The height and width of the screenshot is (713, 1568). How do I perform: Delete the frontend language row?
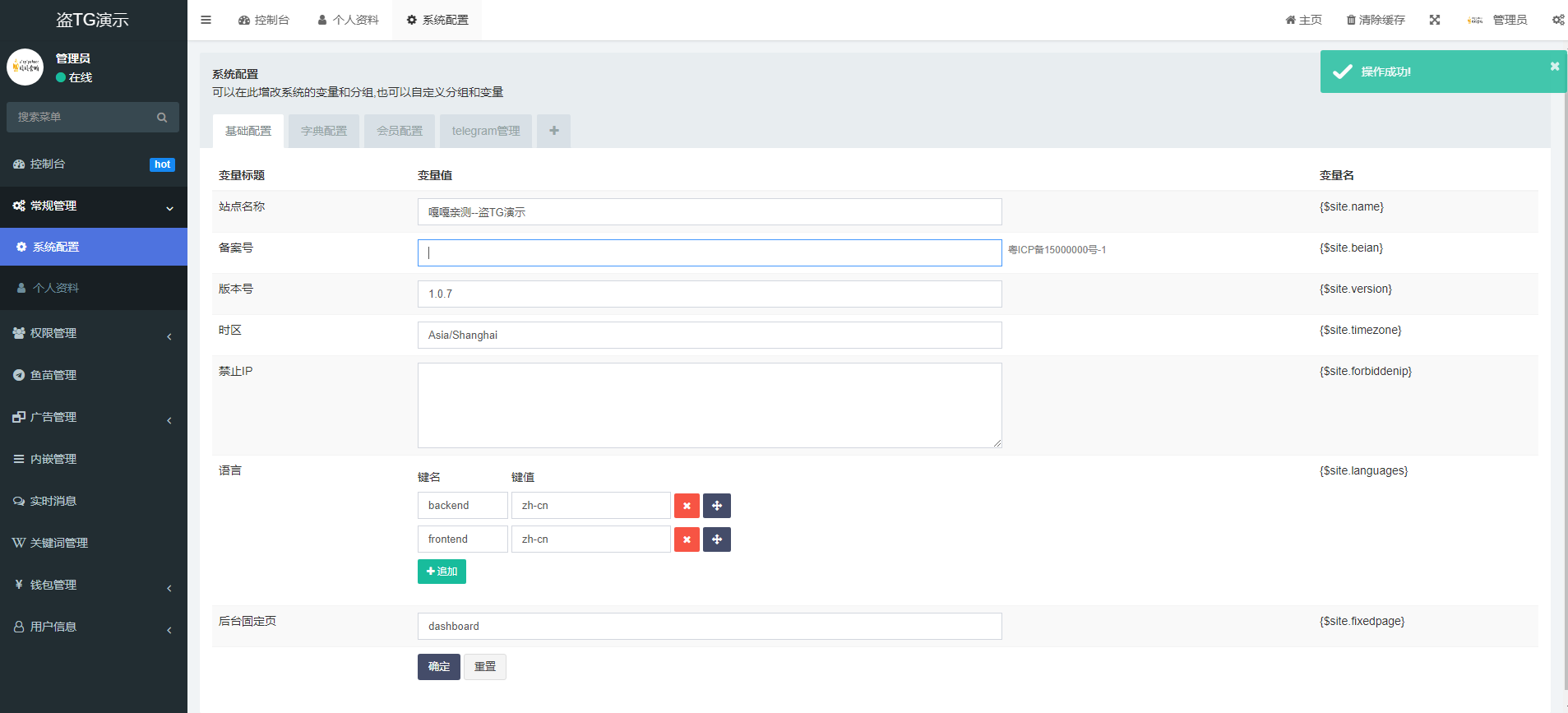tap(687, 539)
